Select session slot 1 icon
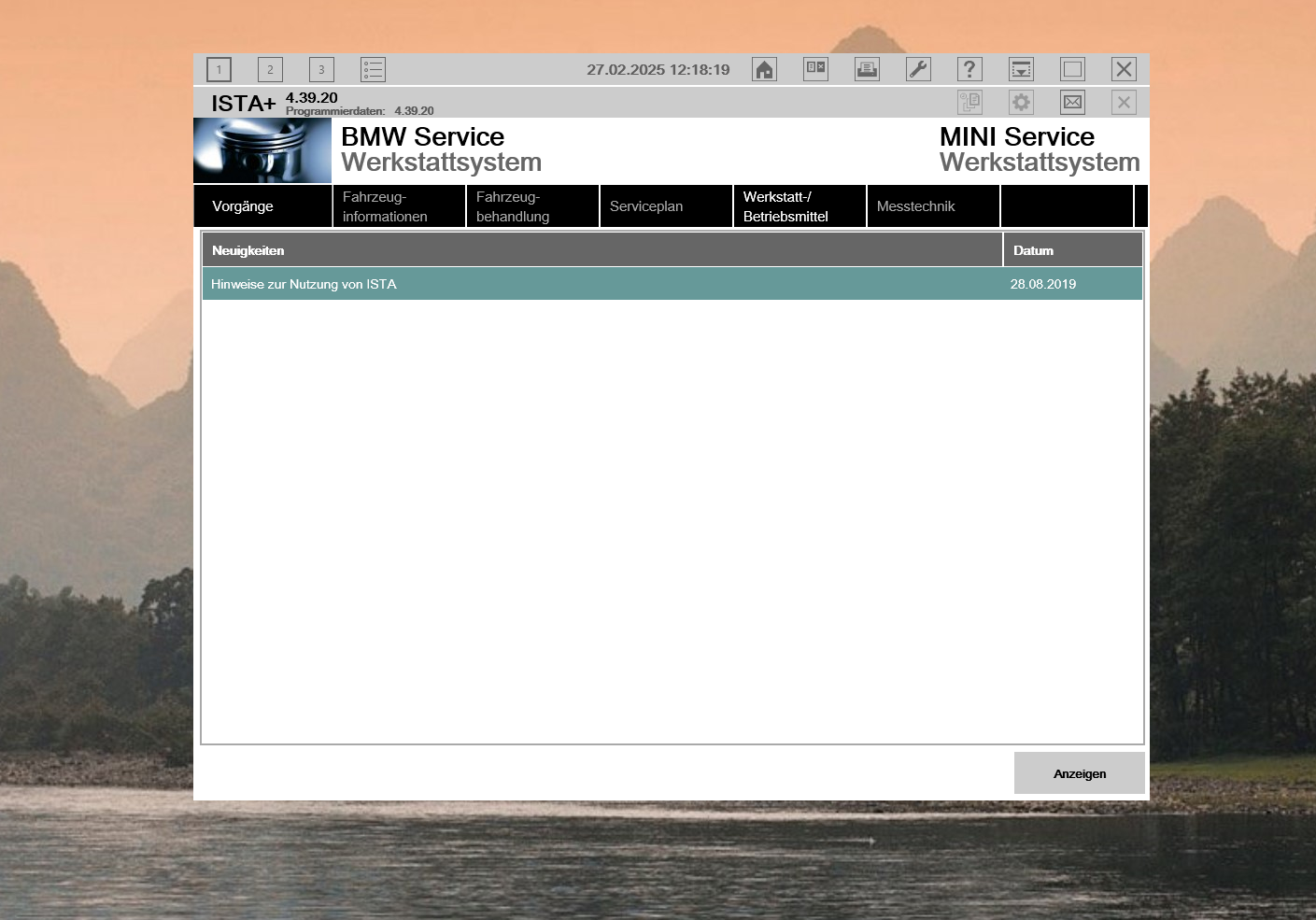 pos(219,69)
